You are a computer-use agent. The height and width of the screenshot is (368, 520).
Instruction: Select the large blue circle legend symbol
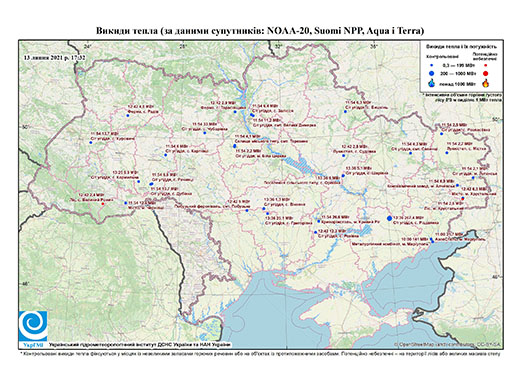point(432,73)
